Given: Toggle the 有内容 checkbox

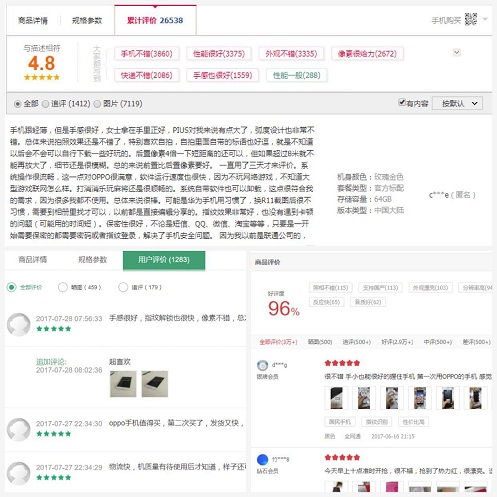Looking at the screenshot, I should point(402,102).
